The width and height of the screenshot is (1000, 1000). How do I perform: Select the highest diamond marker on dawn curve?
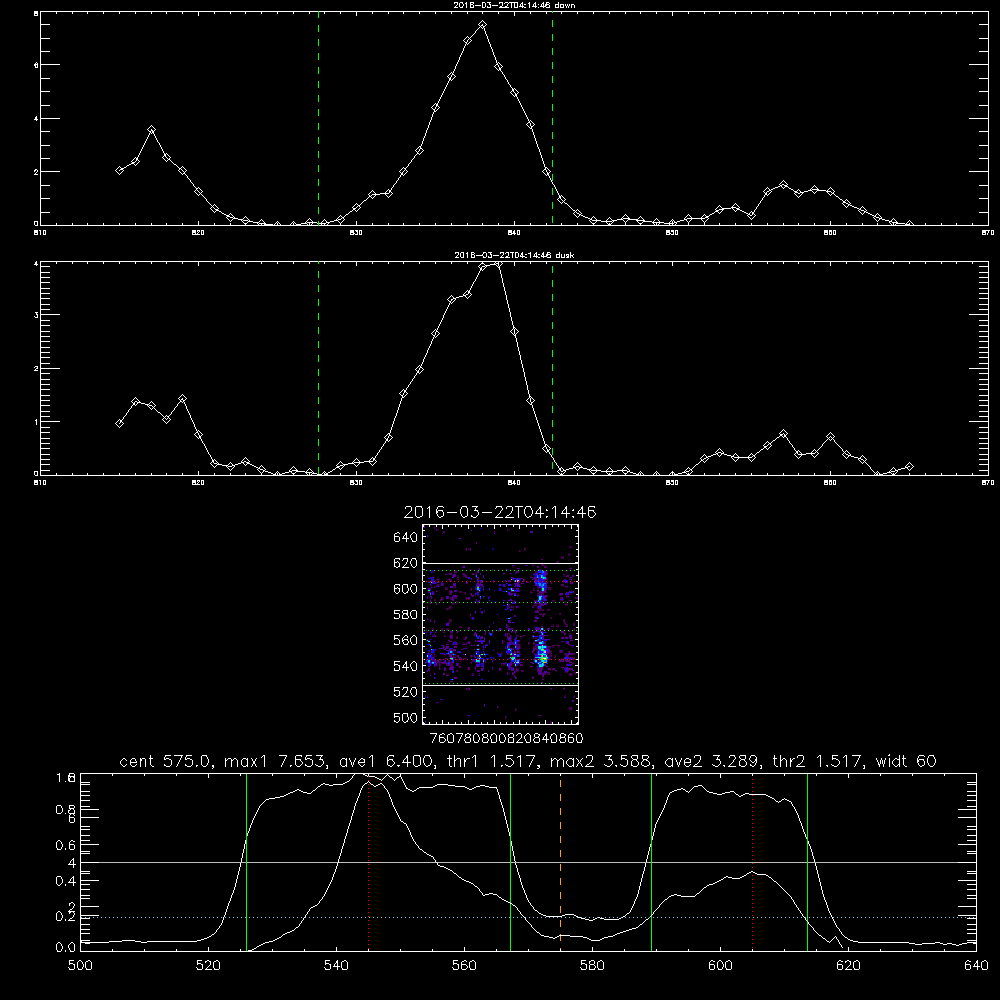pos(483,25)
